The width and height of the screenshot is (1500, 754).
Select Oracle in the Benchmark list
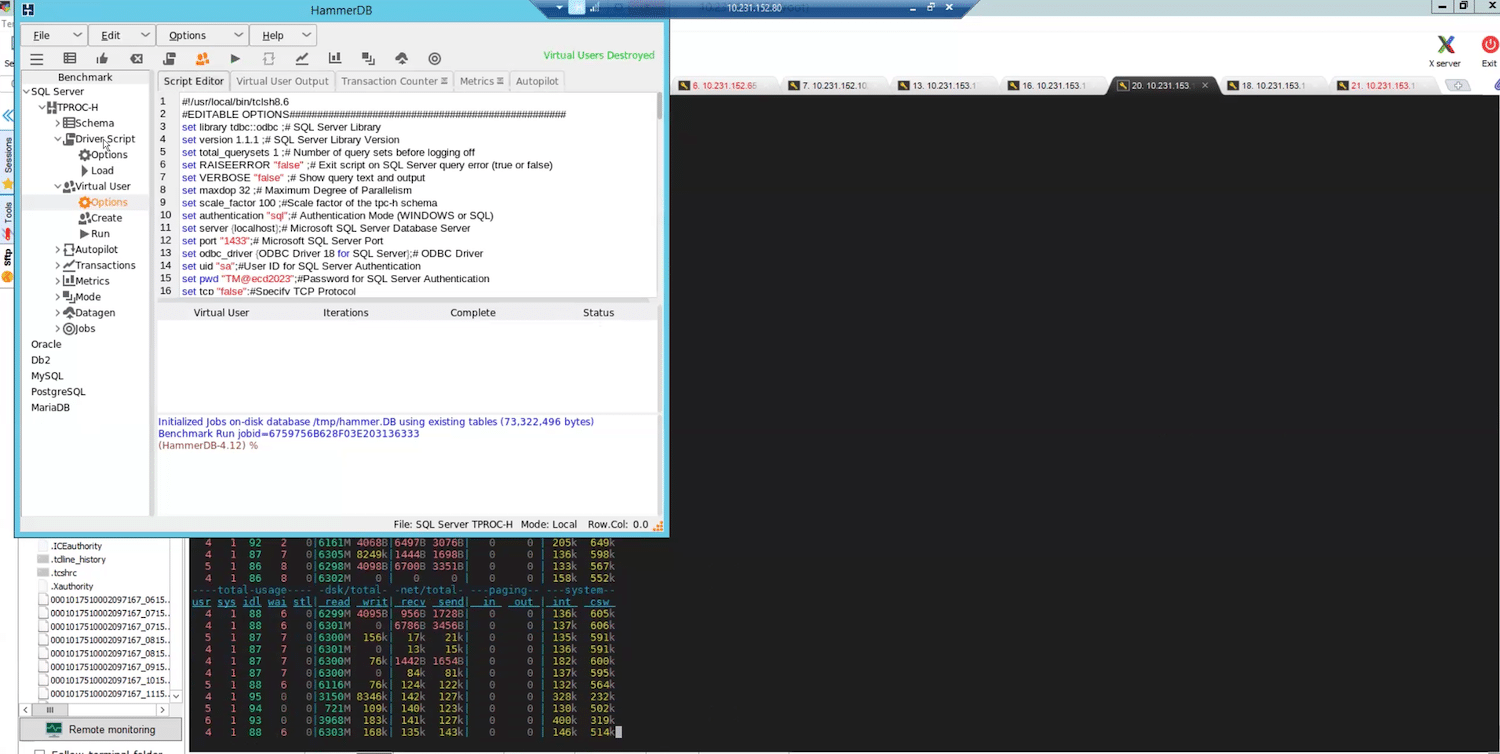point(46,344)
